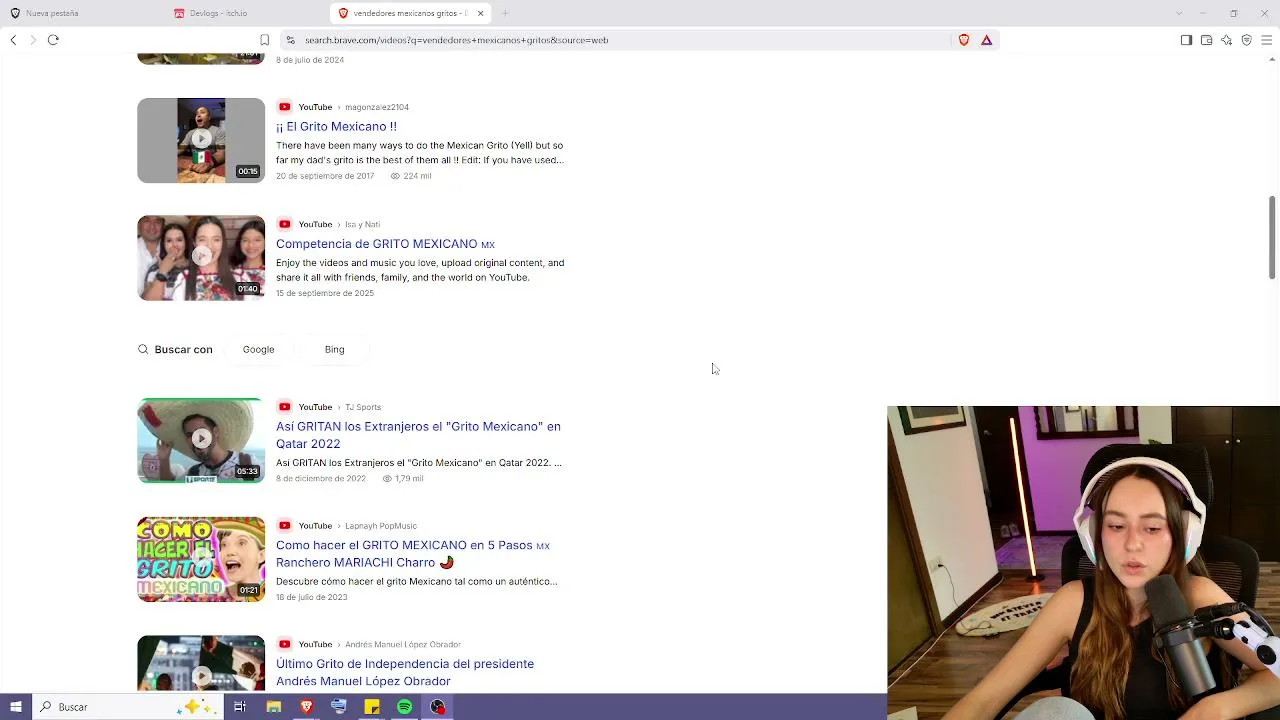Click the channel name "Isa y Nati"

[362, 224]
